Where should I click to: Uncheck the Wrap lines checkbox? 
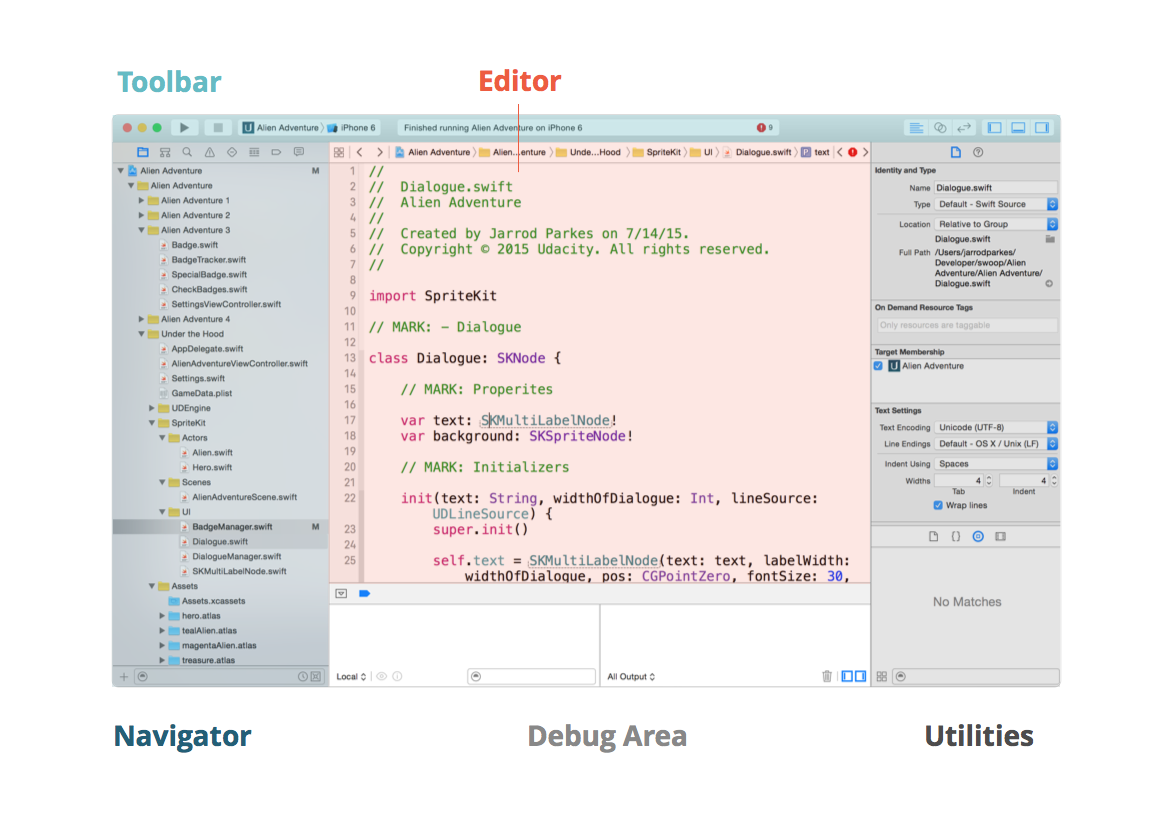click(938, 505)
